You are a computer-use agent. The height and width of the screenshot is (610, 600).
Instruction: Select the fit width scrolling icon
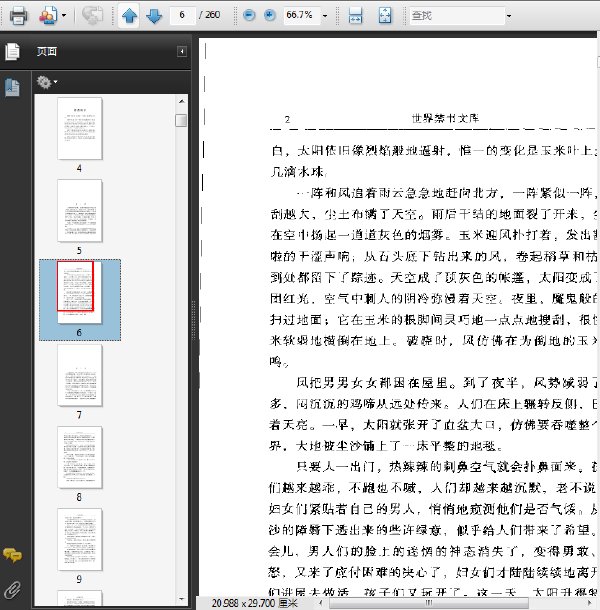355,16
